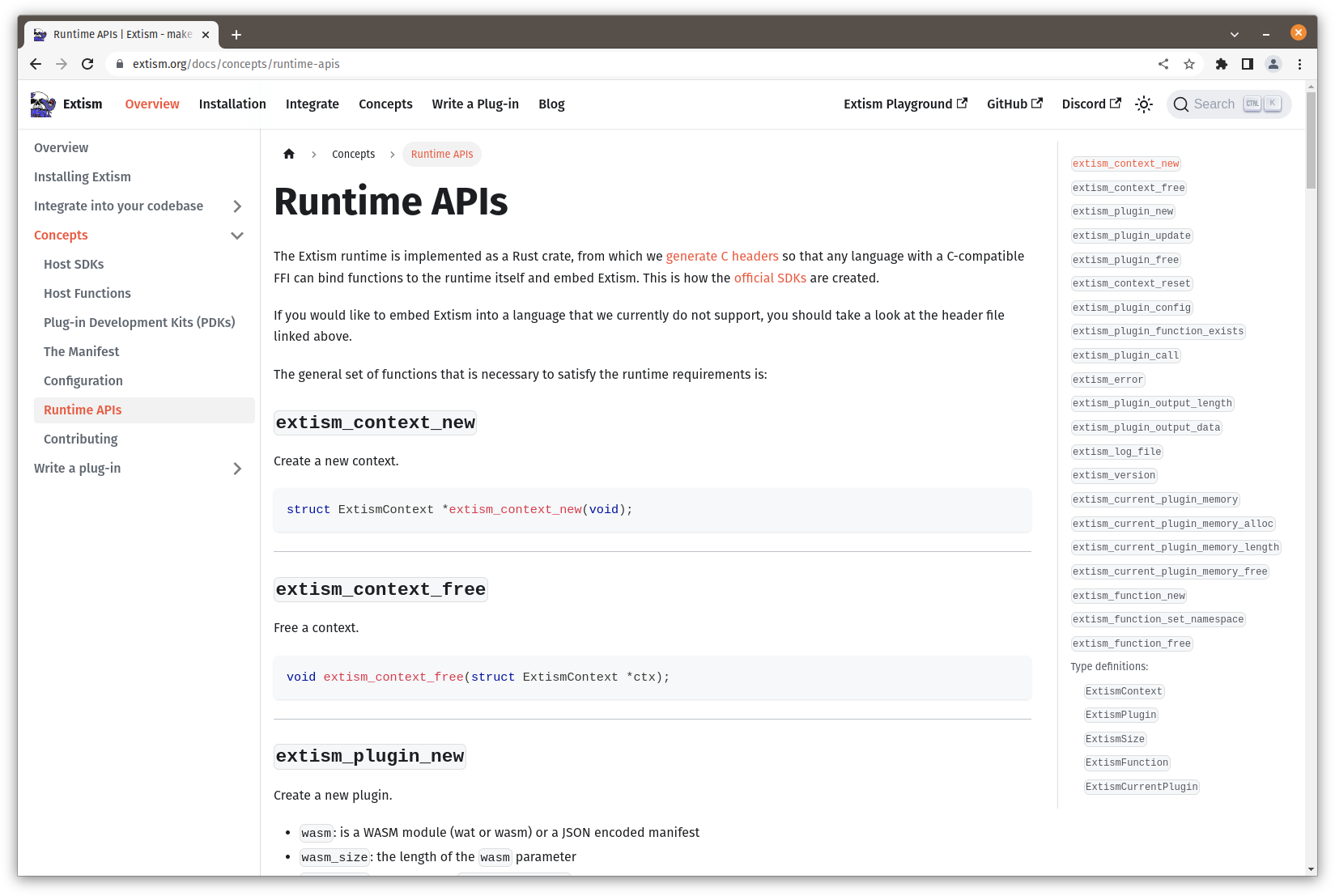Expand Integrate into your codebase section
This screenshot has width=1335, height=896.
click(237, 206)
